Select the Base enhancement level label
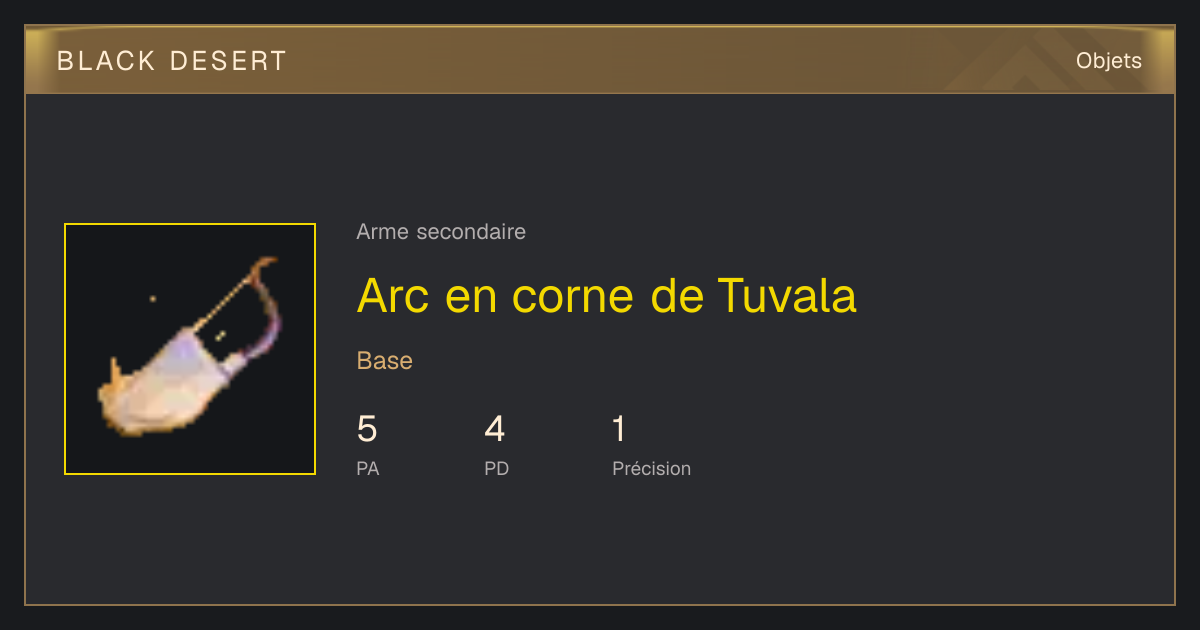Viewport: 1200px width, 630px height. tap(384, 361)
